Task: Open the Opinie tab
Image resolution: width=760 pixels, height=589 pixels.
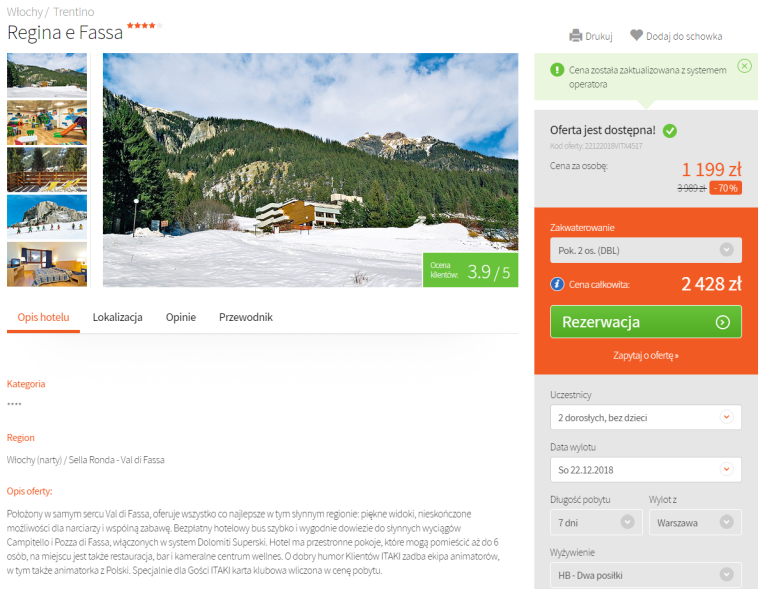Action: (181, 317)
